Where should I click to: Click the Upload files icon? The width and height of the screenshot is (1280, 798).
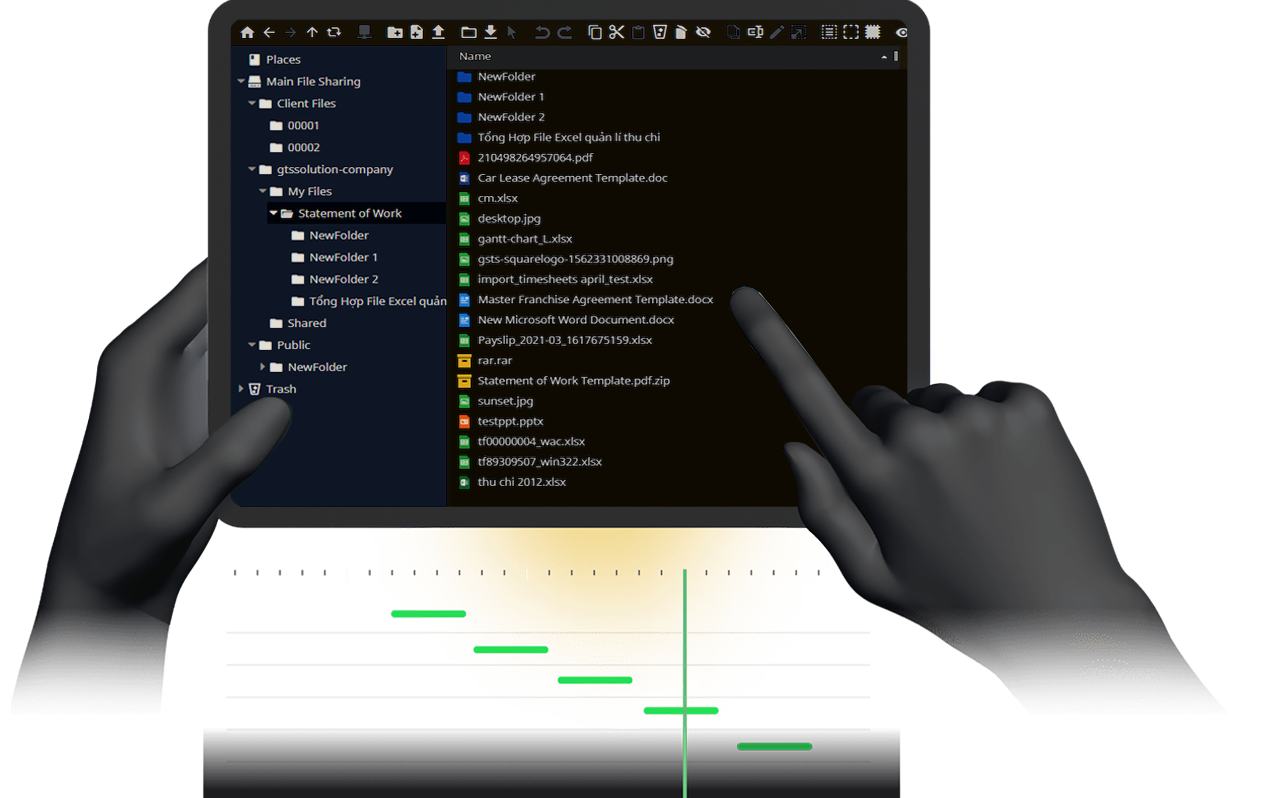(x=438, y=33)
